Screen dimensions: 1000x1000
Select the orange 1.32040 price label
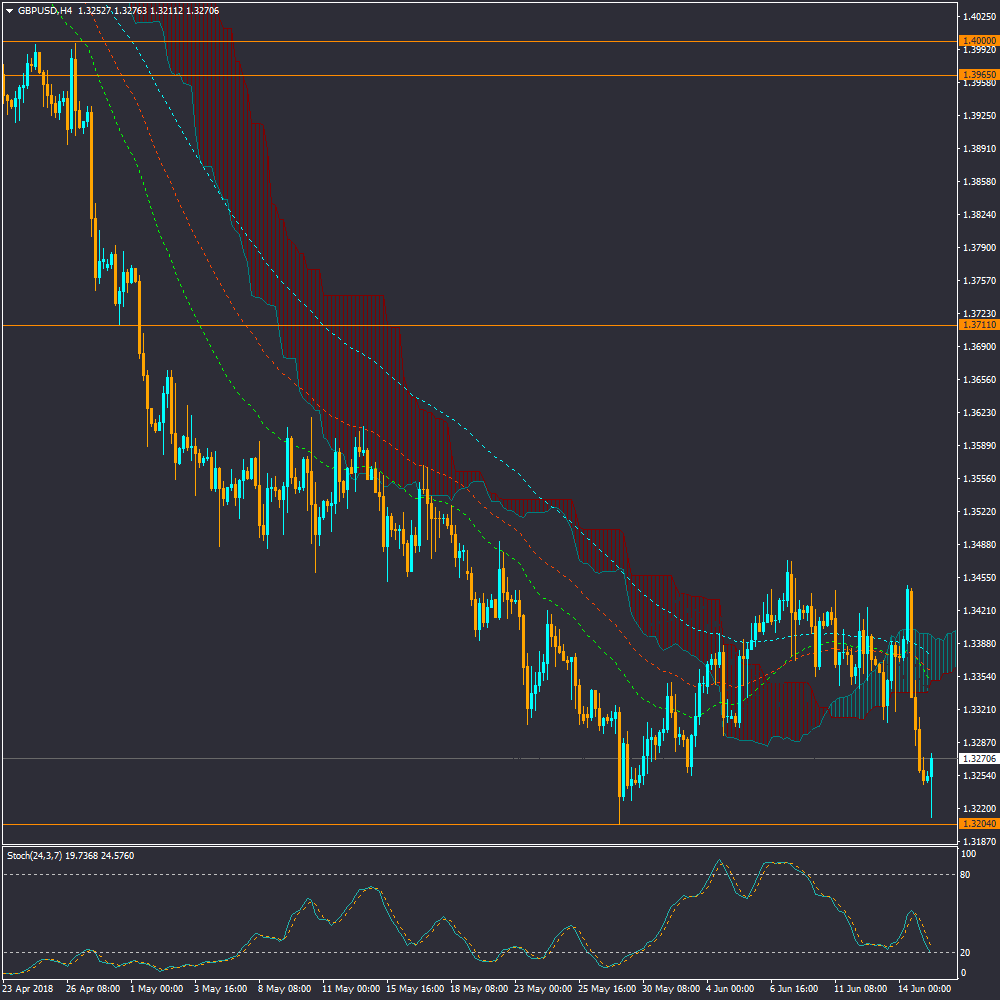[977, 824]
